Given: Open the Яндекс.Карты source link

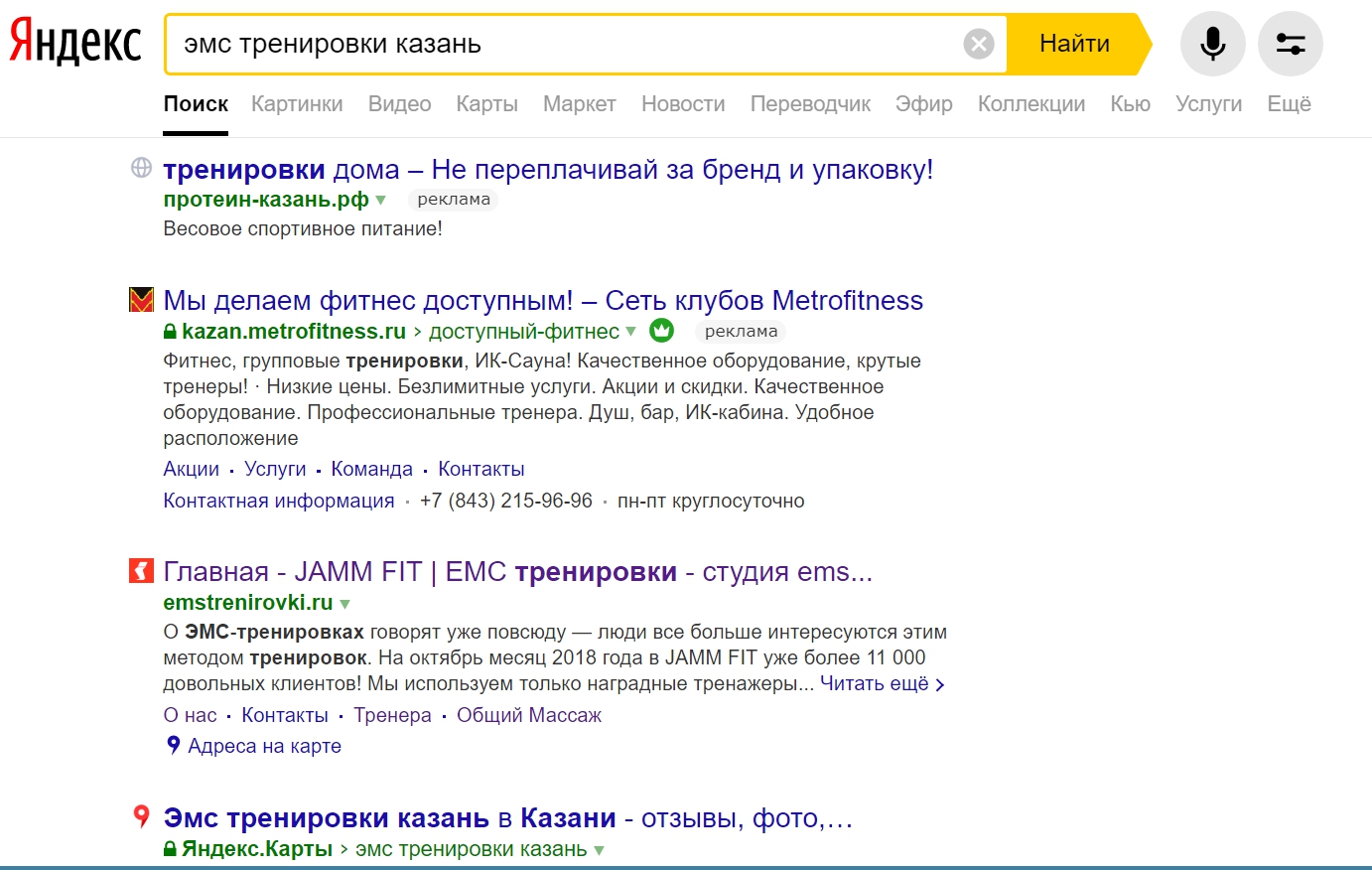Looking at the screenshot, I should pyautogui.click(x=257, y=849).
